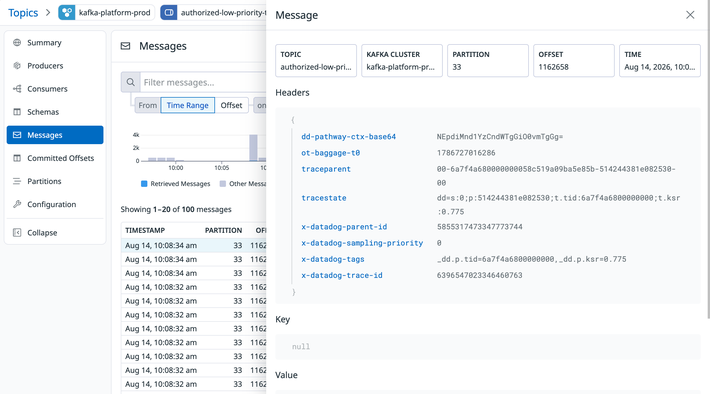Click tracestate header key
The image size is (710, 394).
(x=324, y=198)
